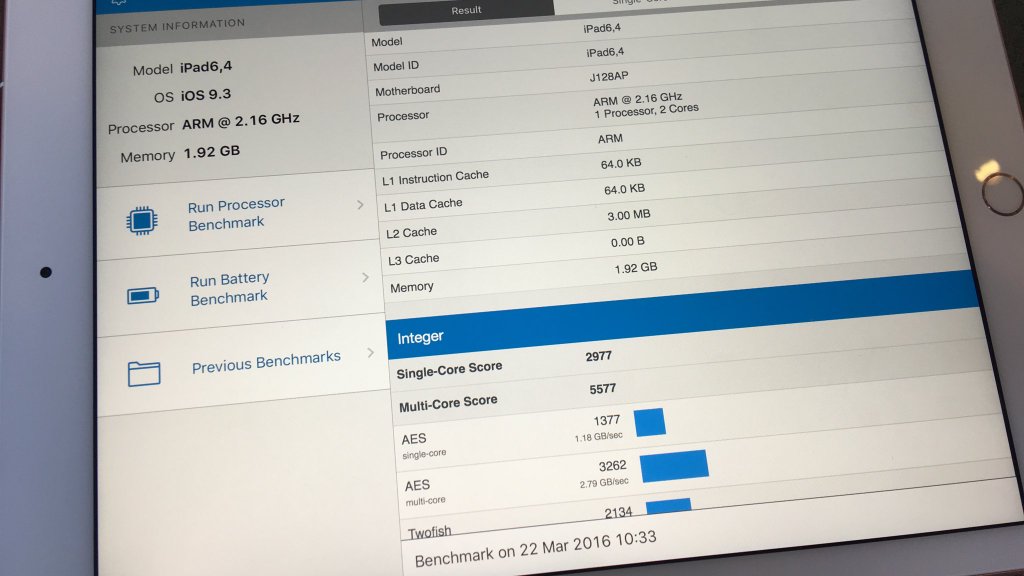Image resolution: width=1024 pixels, height=576 pixels.
Task: Expand chevron beside Run Battery Benchmark
Action: pos(365,277)
